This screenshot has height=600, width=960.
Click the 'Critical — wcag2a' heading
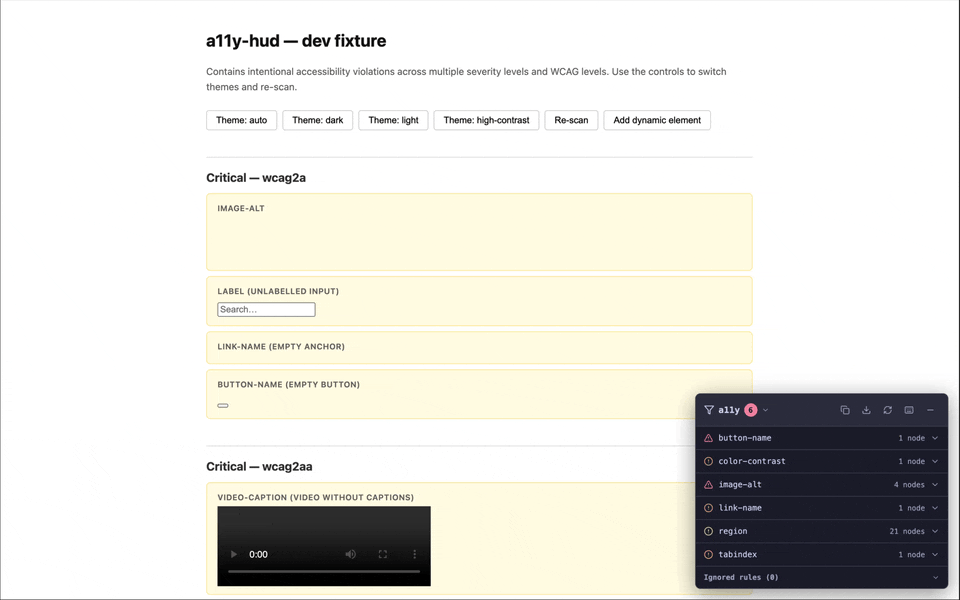[256, 178]
